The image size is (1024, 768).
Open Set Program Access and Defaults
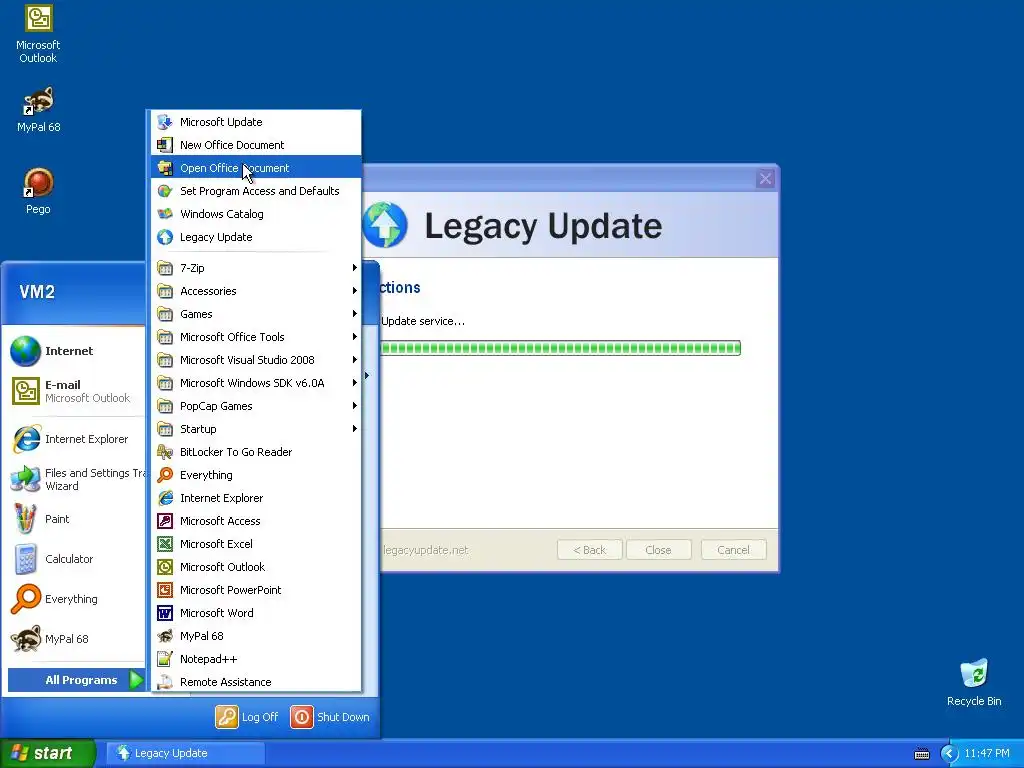[x=255, y=191]
